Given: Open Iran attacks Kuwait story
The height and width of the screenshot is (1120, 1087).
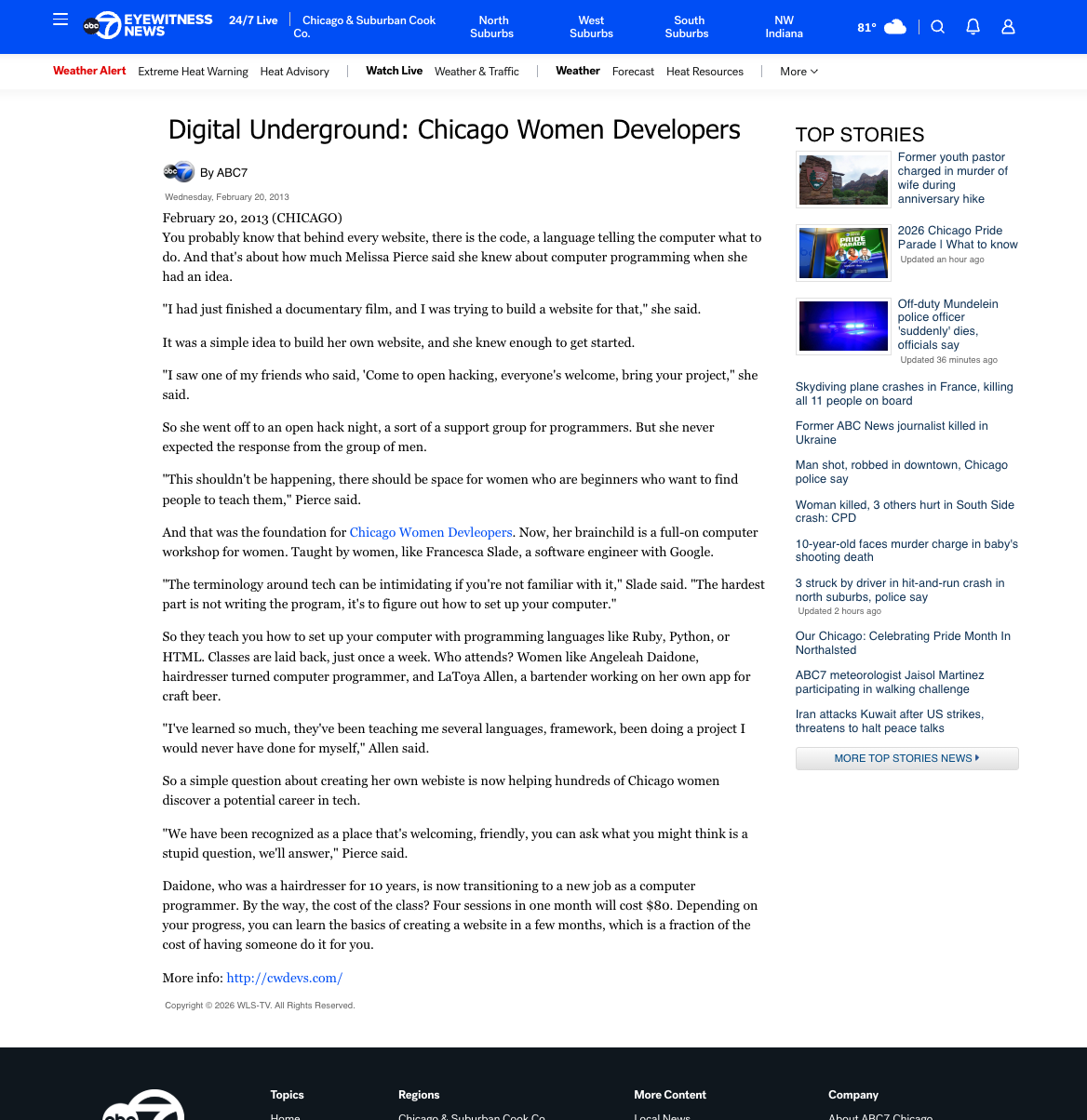Looking at the screenshot, I should click(890, 721).
